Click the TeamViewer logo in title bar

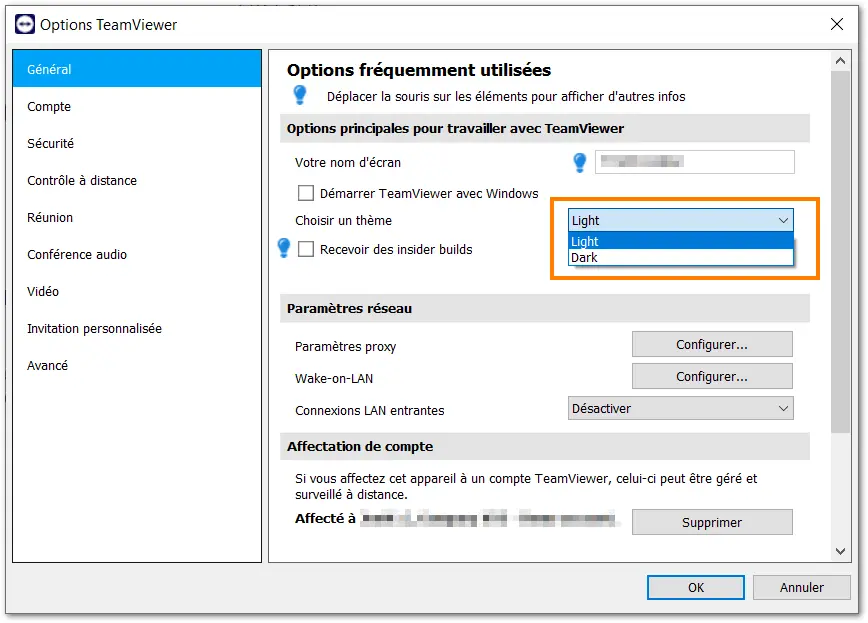[x=25, y=24]
